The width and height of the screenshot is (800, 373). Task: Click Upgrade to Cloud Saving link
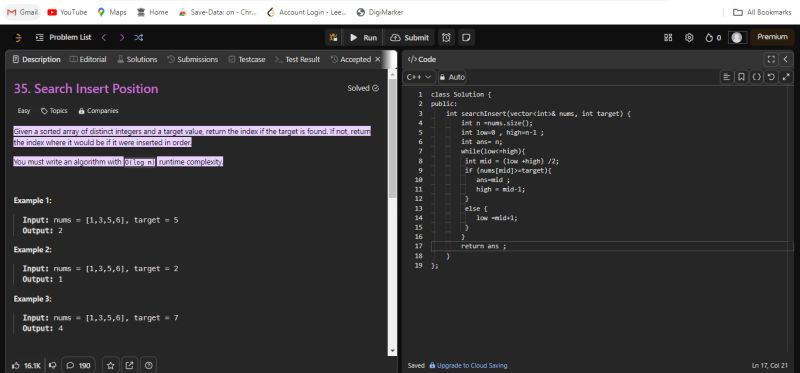point(468,365)
